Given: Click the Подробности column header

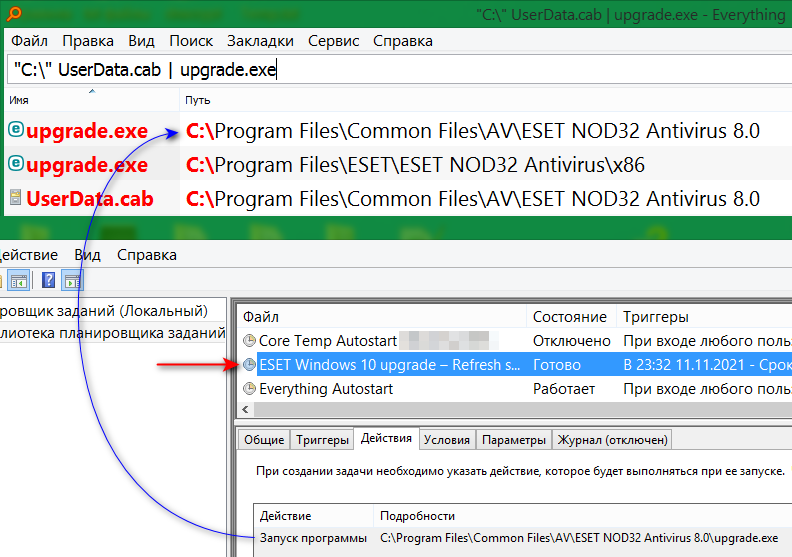Looking at the screenshot, I should [583, 516].
